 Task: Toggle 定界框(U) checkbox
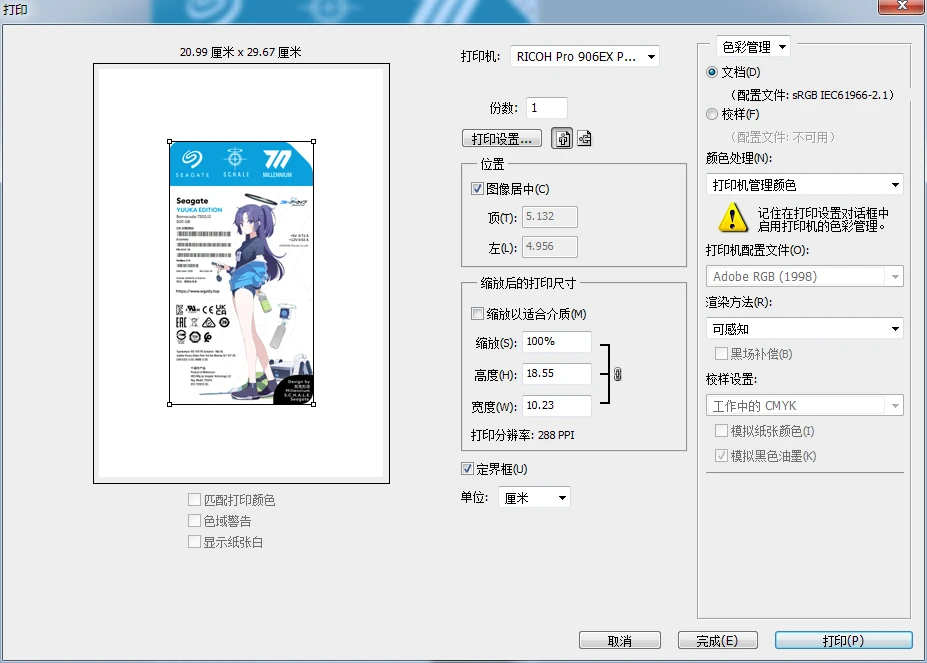(467, 468)
